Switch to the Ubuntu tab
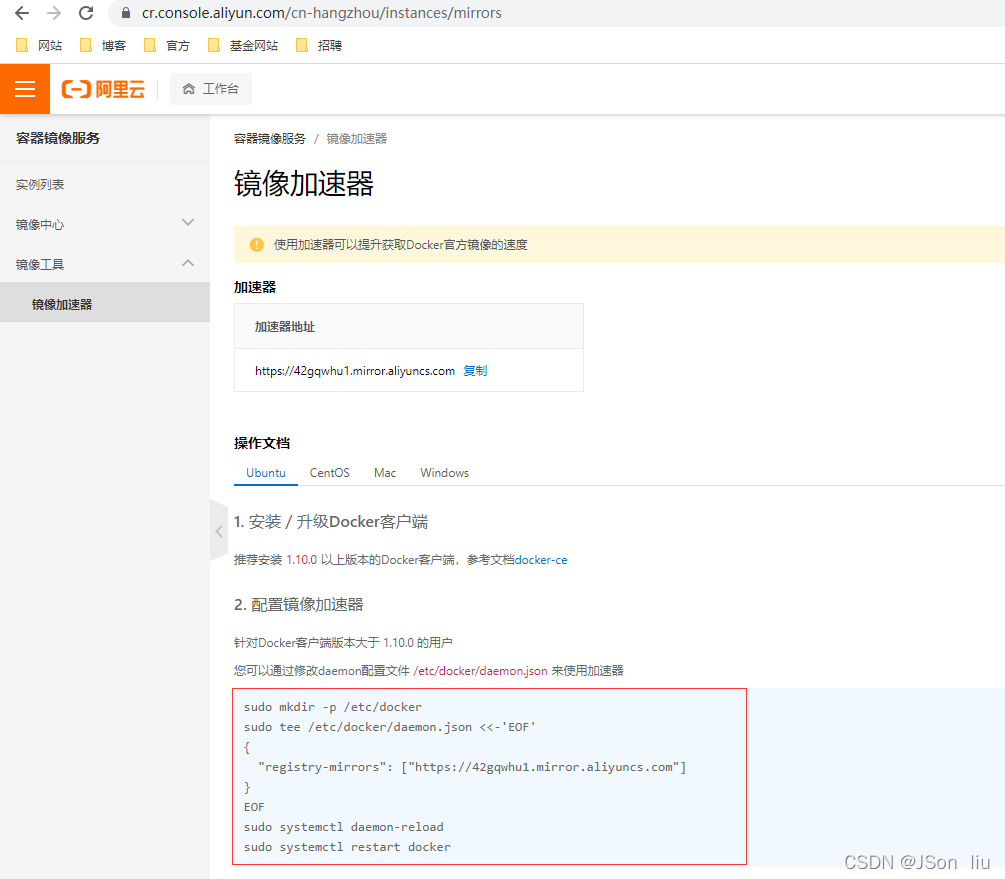This screenshot has height=879, width=1005. (x=266, y=473)
